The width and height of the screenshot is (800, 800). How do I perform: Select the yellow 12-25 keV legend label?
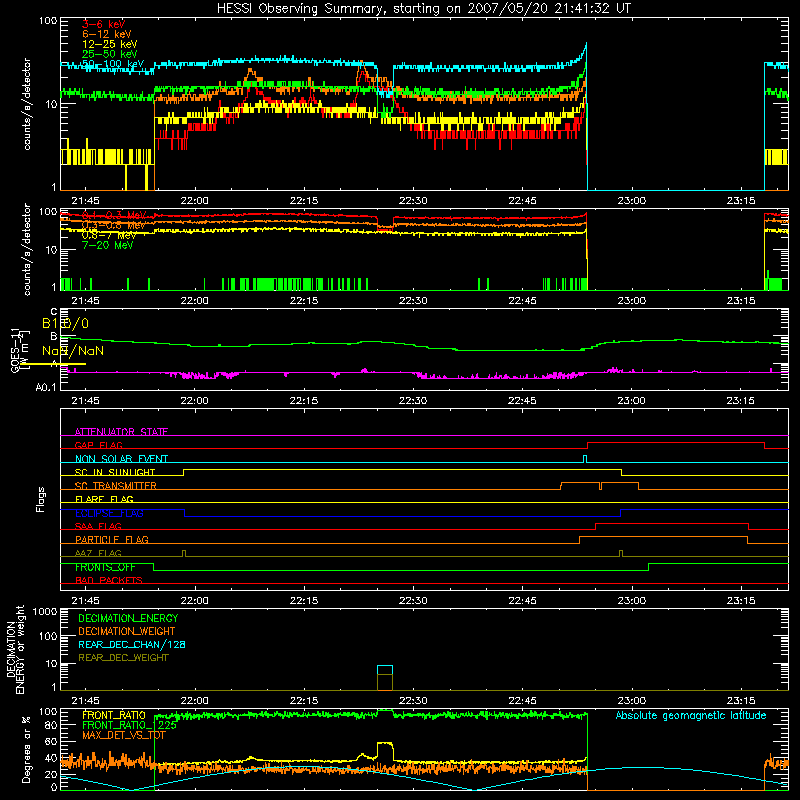click(x=110, y=44)
